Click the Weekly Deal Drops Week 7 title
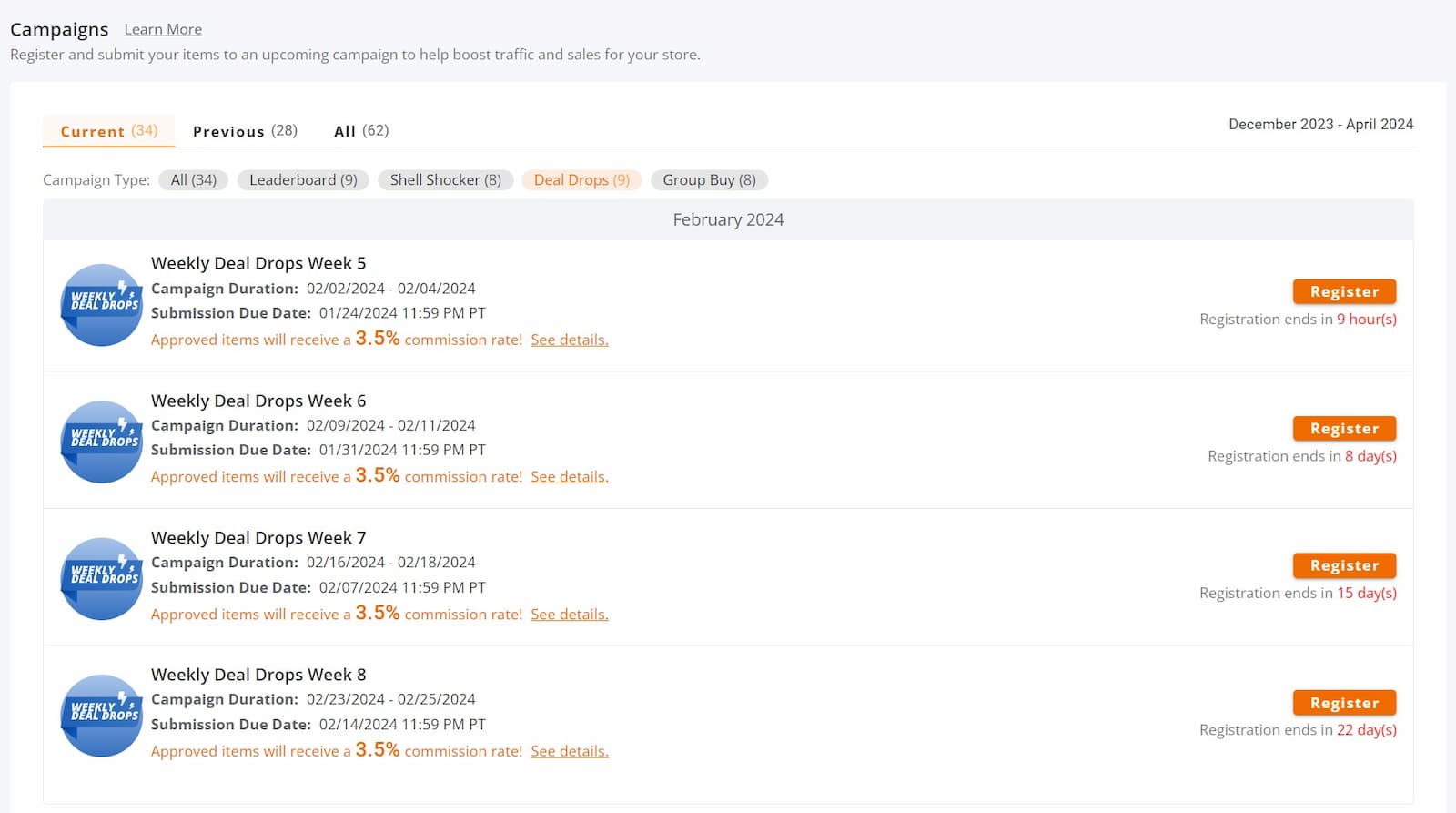The image size is (1456, 813). [258, 538]
